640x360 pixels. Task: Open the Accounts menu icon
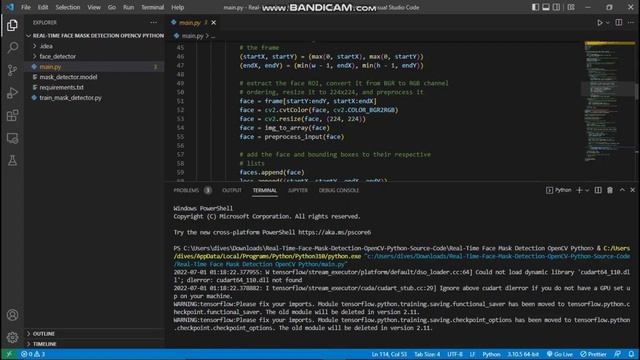coord(12,315)
